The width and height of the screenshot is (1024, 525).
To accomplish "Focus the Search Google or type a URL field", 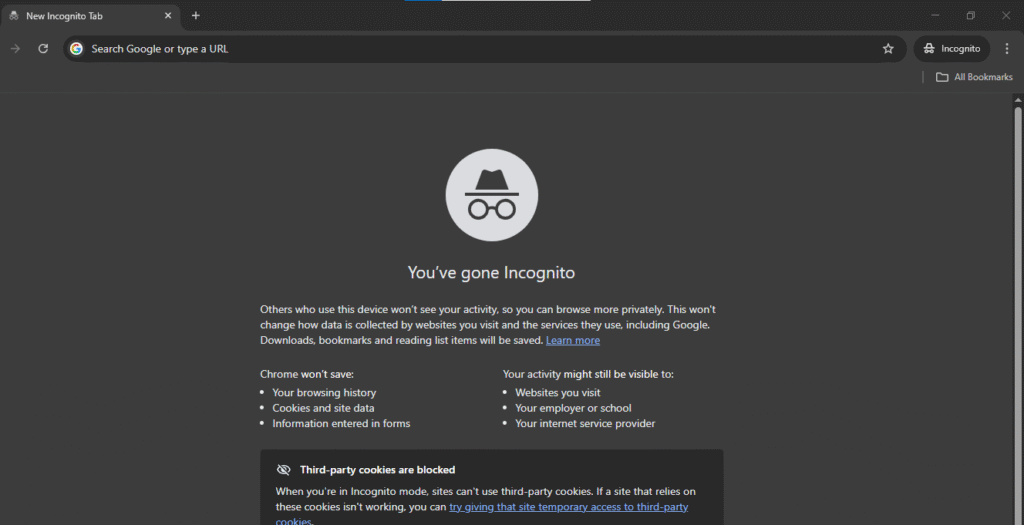I will click(483, 49).
